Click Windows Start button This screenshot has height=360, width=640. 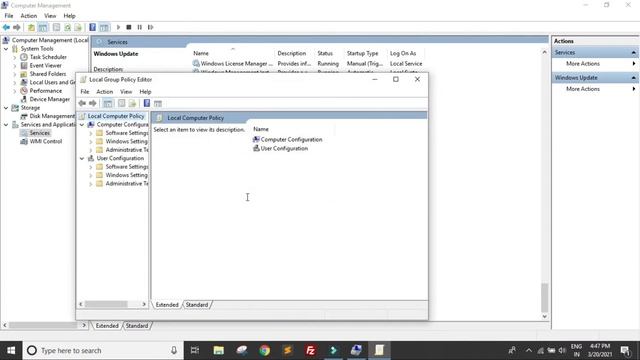click(11, 350)
